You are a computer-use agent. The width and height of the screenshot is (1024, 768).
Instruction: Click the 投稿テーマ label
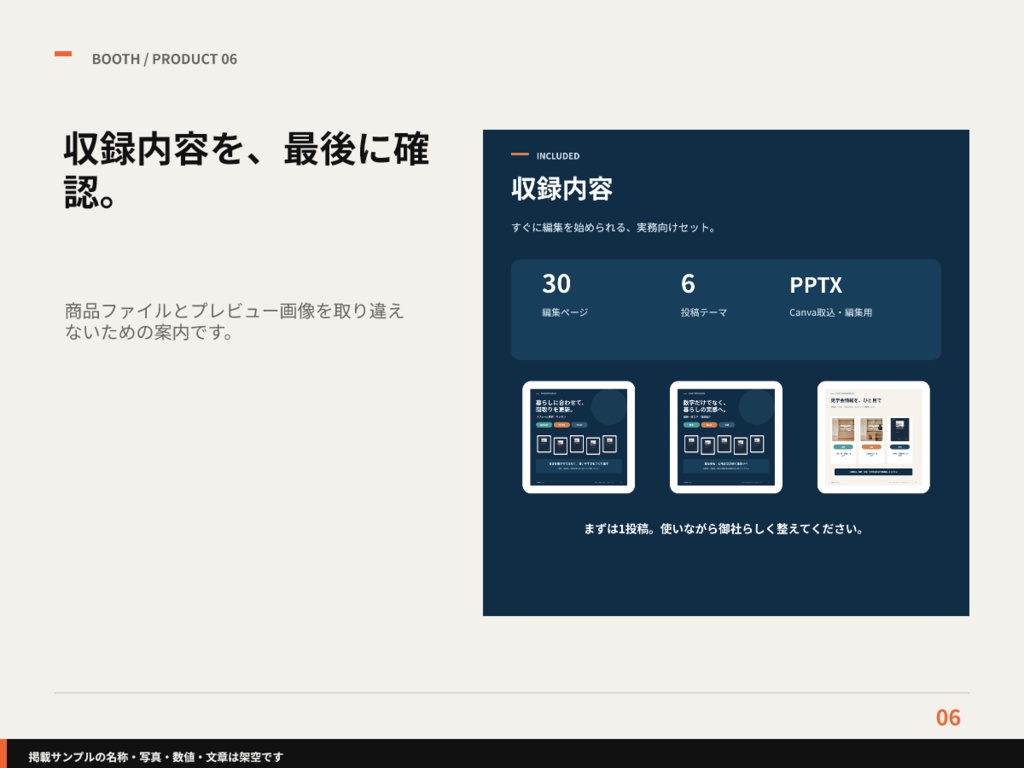click(x=704, y=312)
